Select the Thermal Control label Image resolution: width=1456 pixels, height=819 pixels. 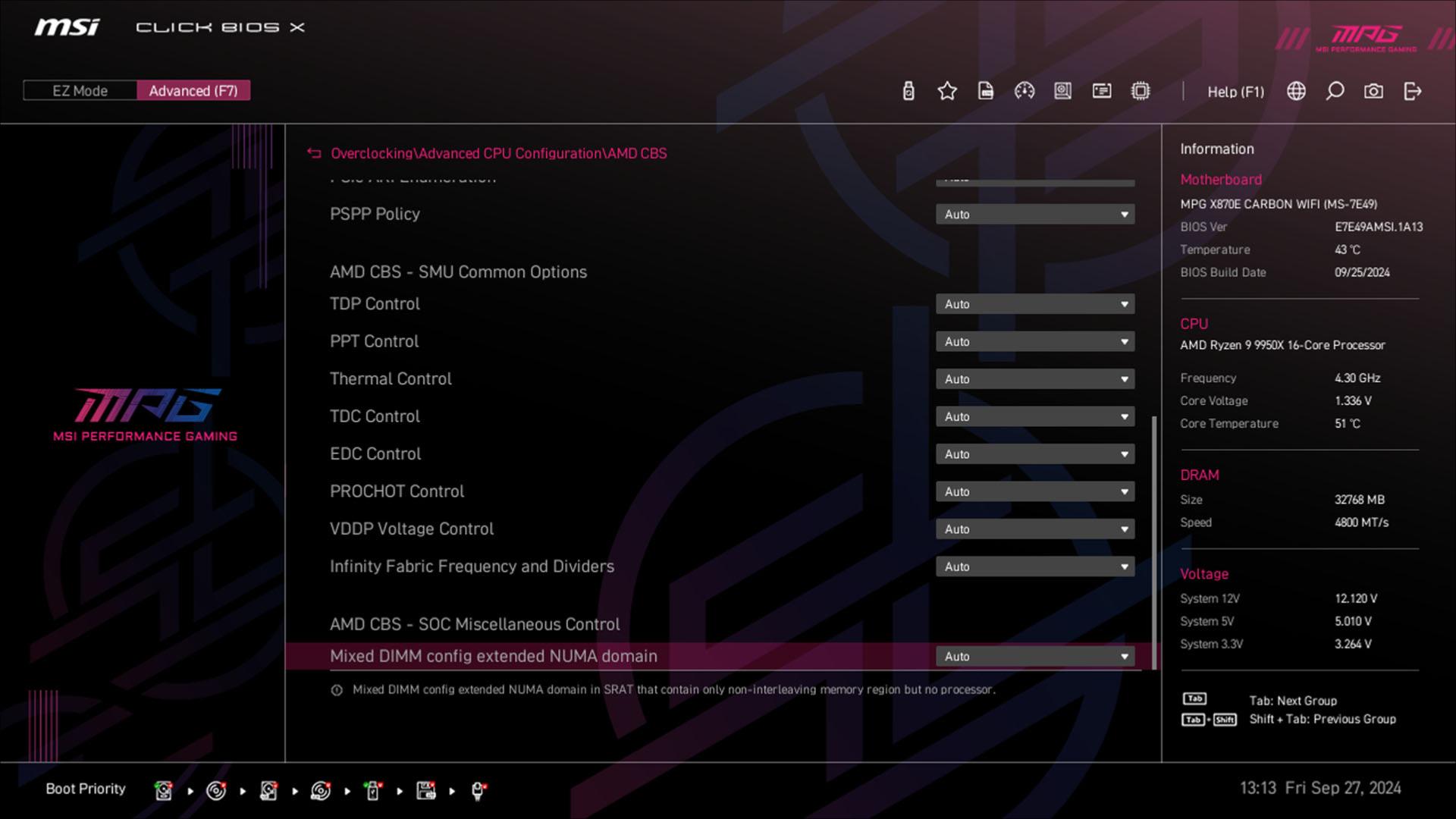click(x=391, y=378)
